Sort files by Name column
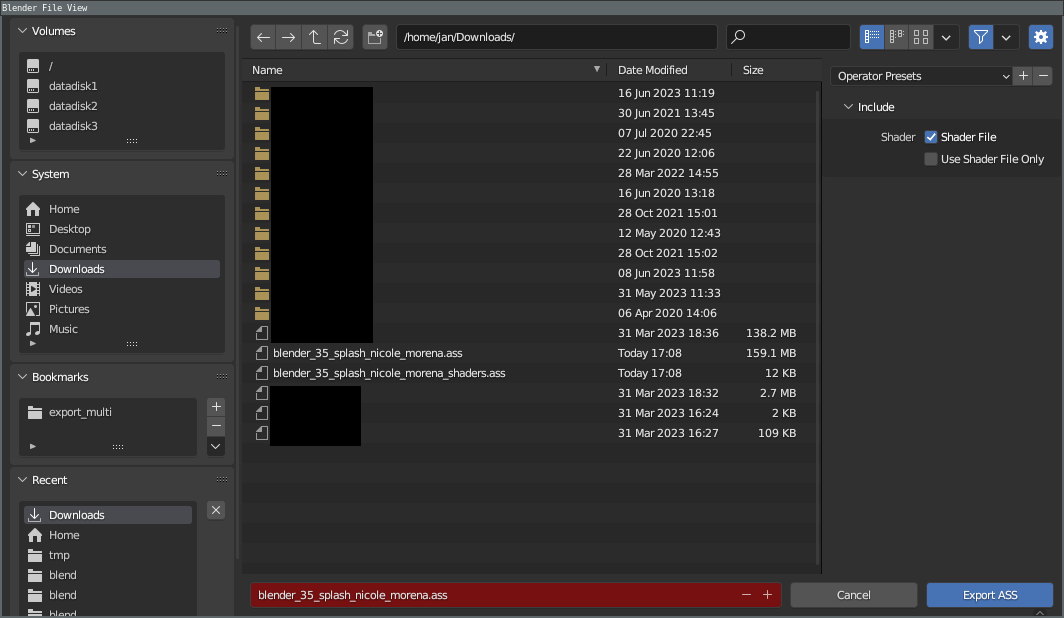 [x=425, y=70]
